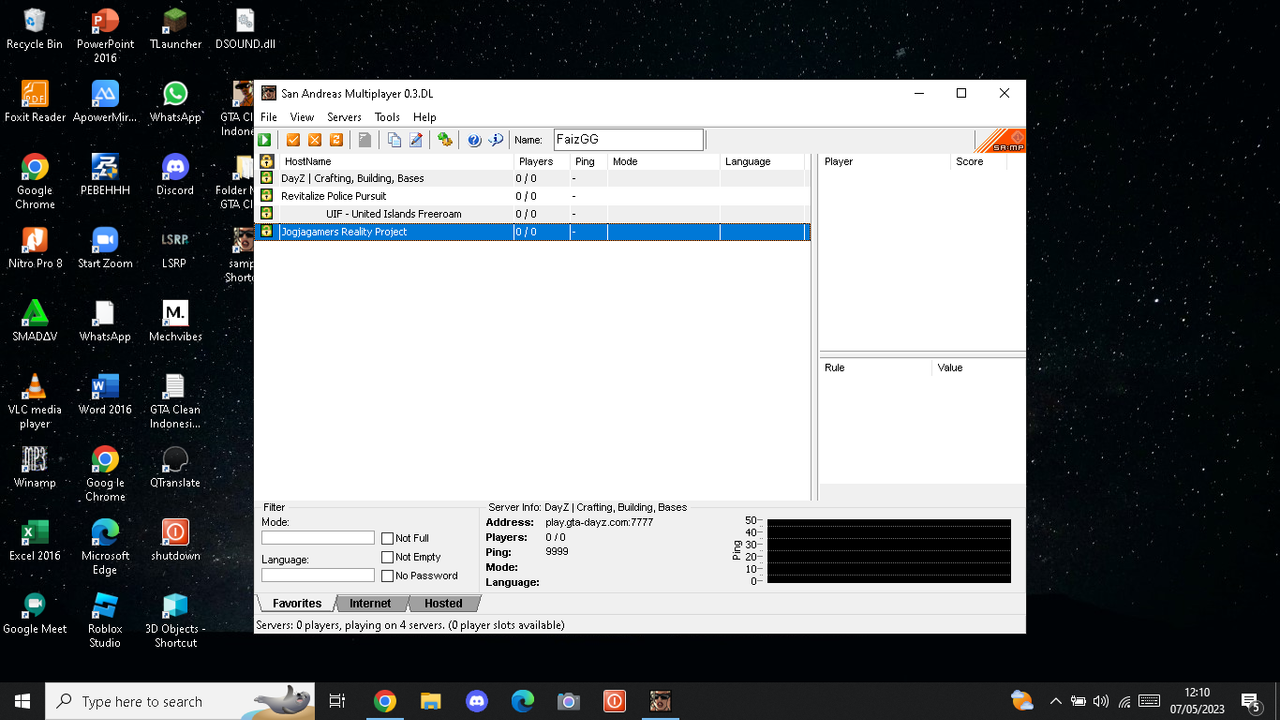The height and width of the screenshot is (720, 1280).
Task: Enable the No Password filter checkbox
Action: 387,576
